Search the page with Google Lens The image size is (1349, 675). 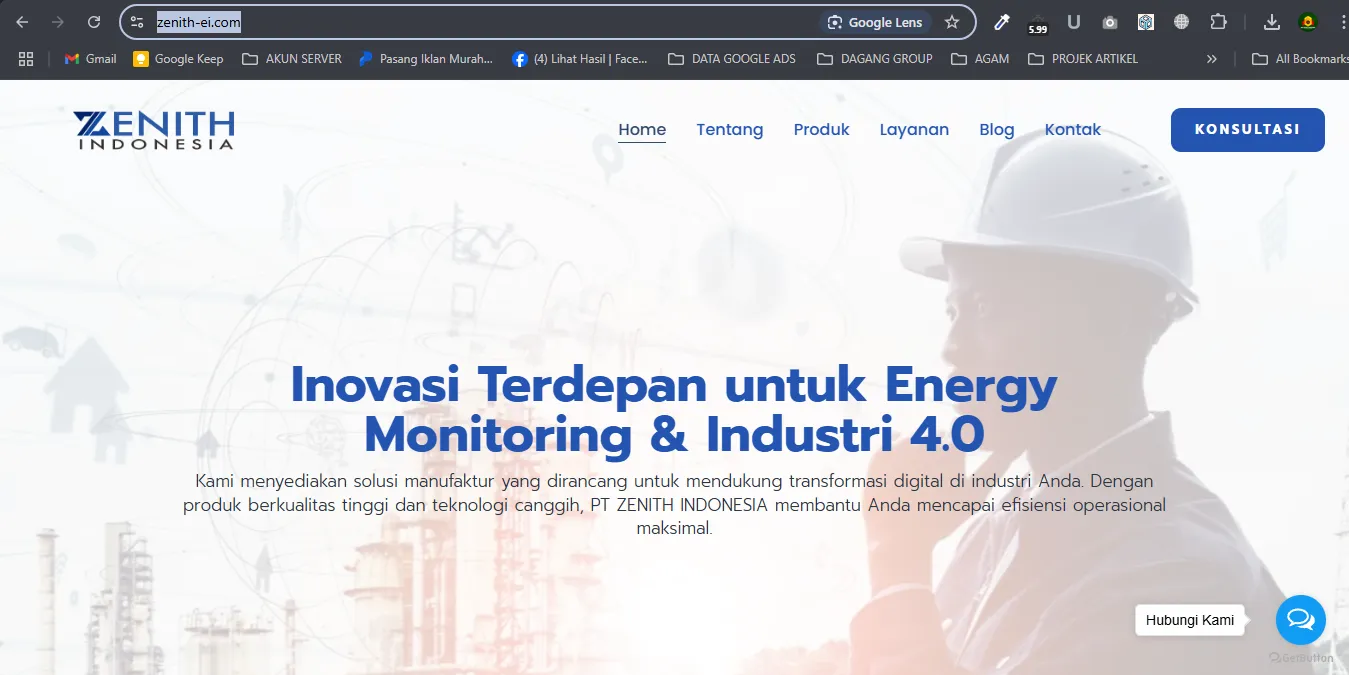pos(875,22)
